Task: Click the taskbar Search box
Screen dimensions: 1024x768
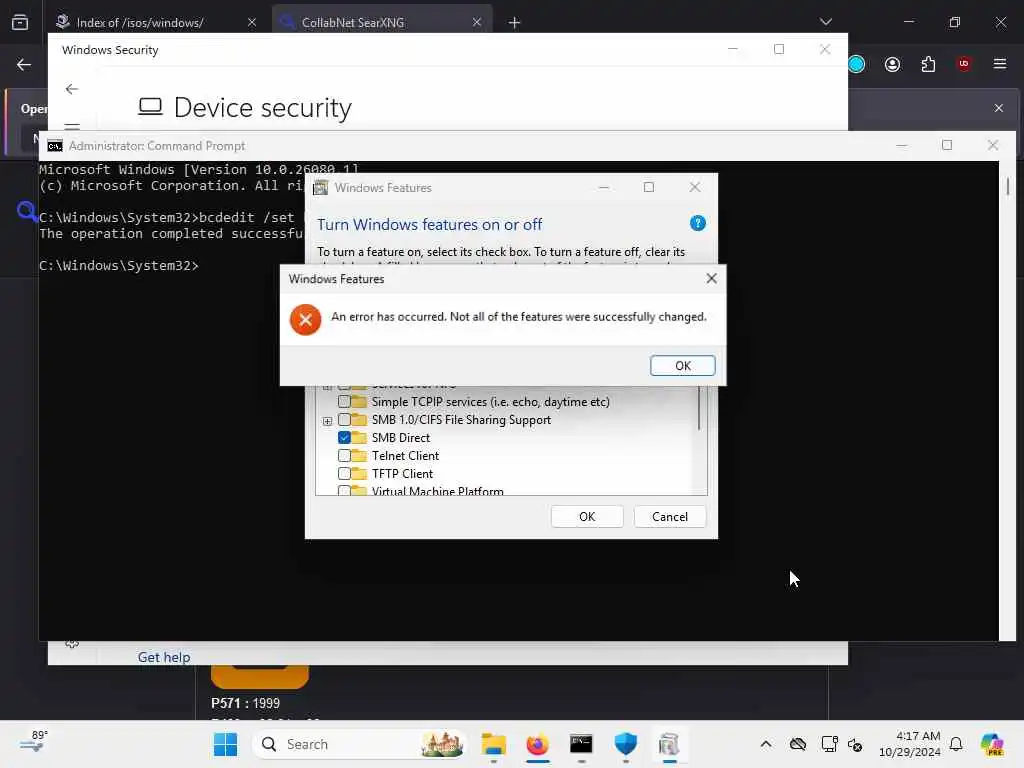Action: click(x=359, y=744)
